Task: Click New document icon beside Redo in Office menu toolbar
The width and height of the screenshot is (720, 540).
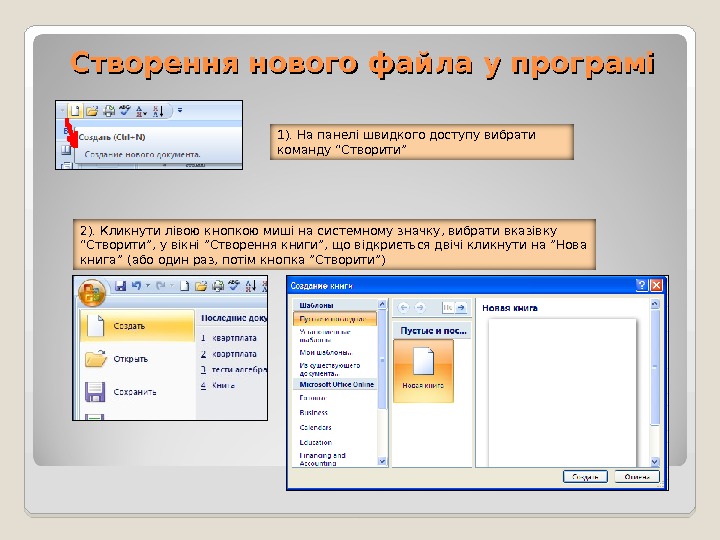Action: tap(184, 286)
